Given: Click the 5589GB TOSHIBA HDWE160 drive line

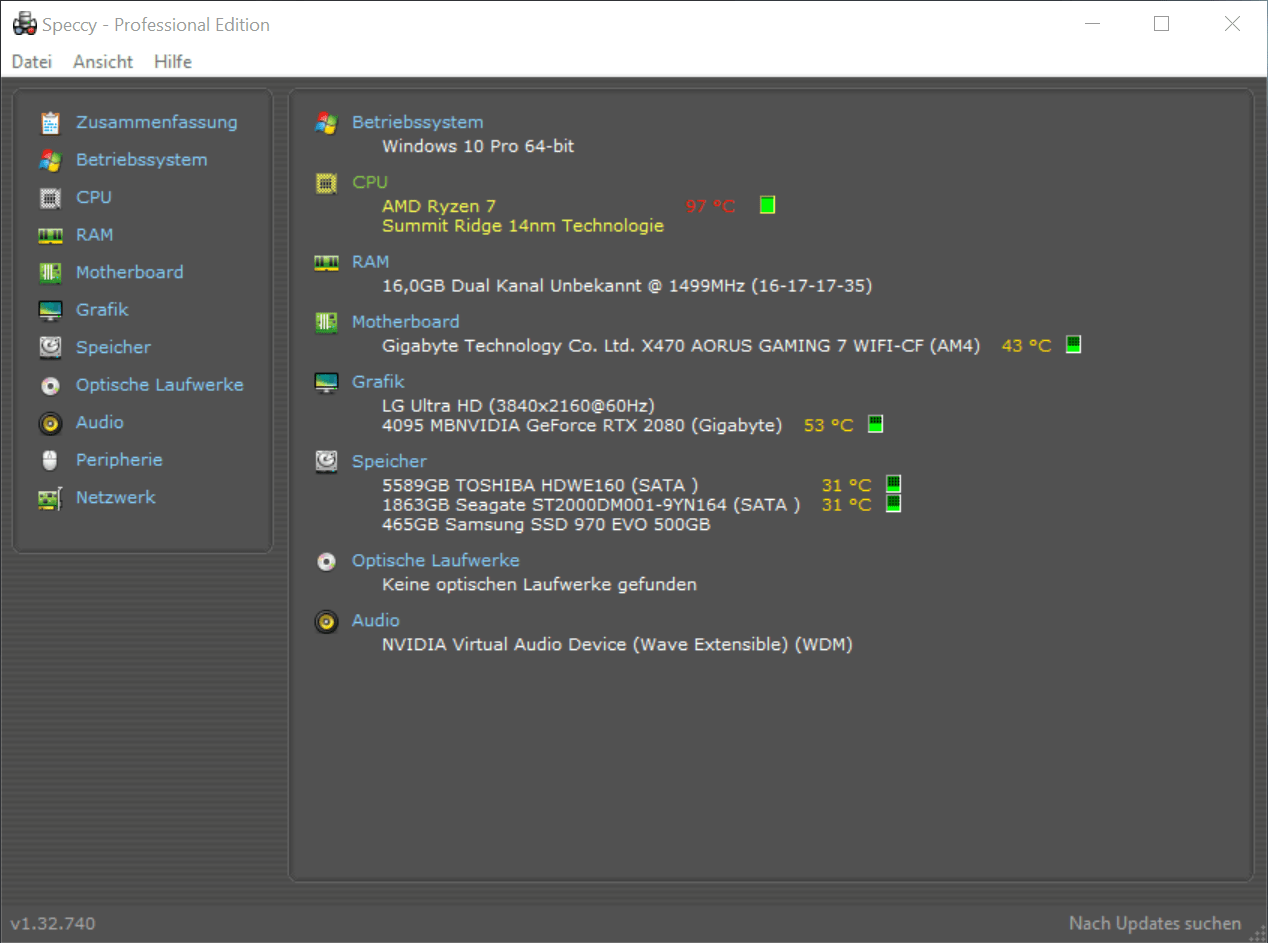Looking at the screenshot, I should [540, 485].
